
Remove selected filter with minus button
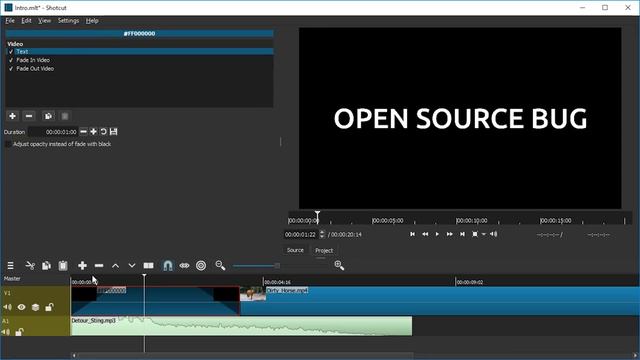(x=29, y=116)
